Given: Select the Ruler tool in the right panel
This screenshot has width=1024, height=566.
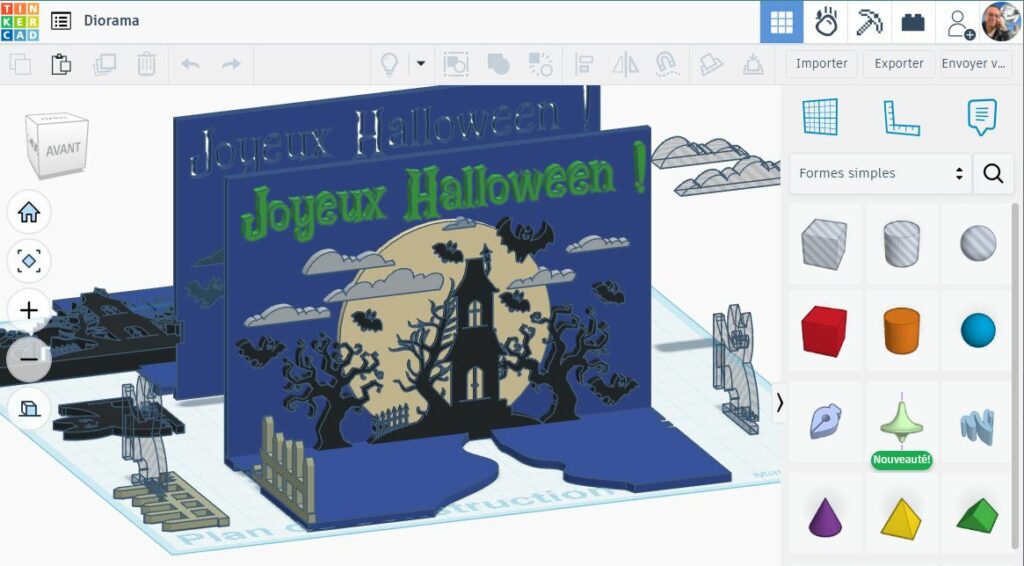Looking at the screenshot, I should 901,118.
